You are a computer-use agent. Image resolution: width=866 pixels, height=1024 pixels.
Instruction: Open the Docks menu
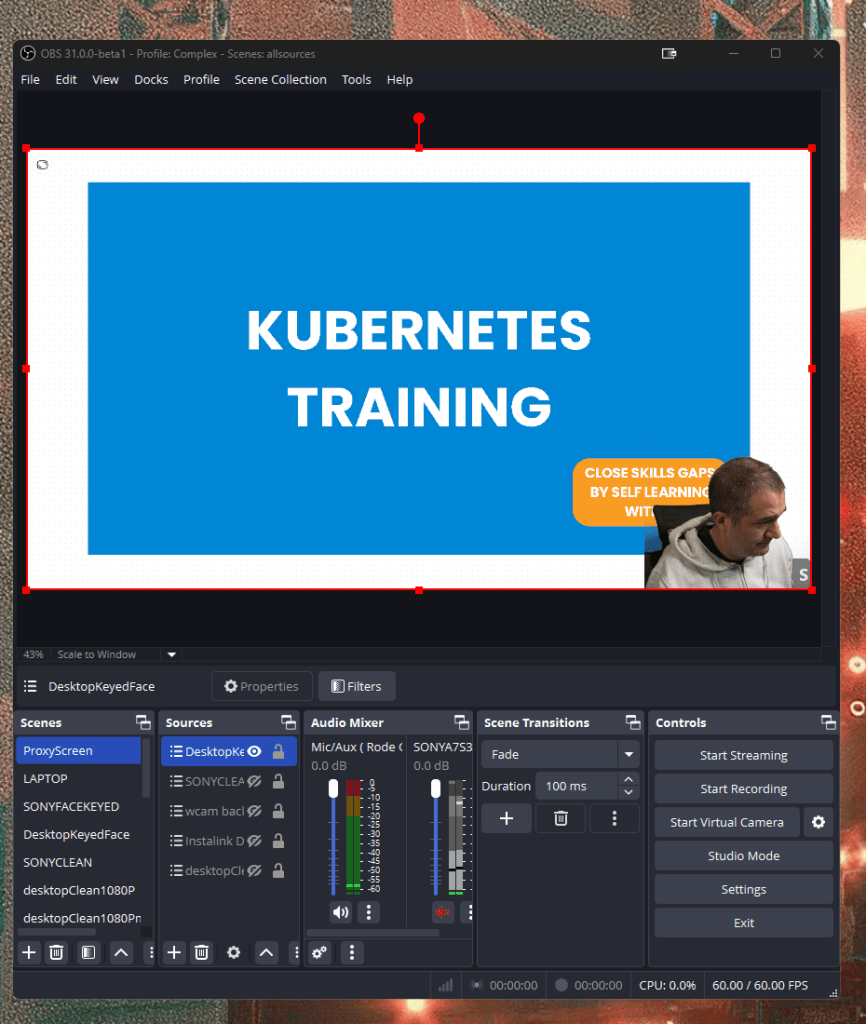[x=151, y=80]
